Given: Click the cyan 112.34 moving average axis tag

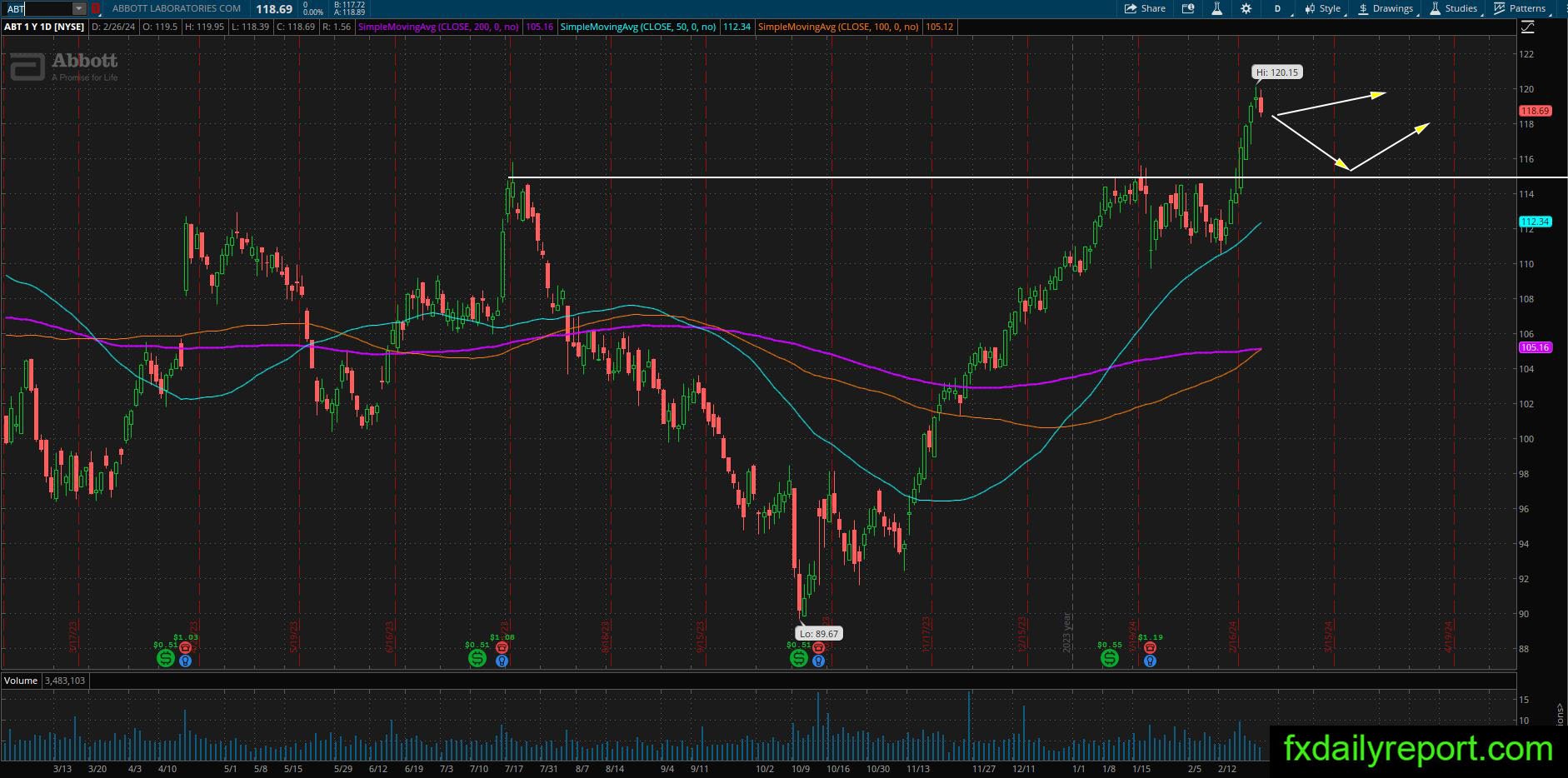Looking at the screenshot, I should (x=1535, y=222).
